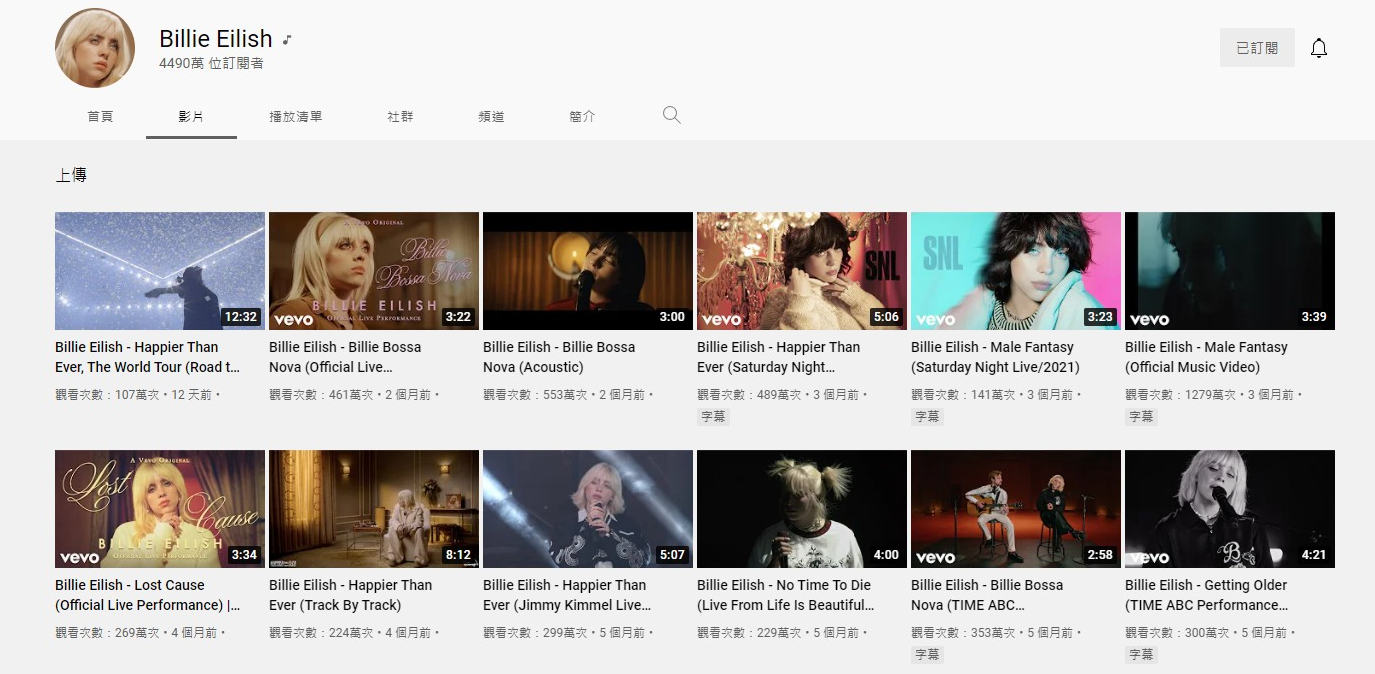Click the 字幕 badge under Happier Than Ever Saturday Night

coord(713,416)
